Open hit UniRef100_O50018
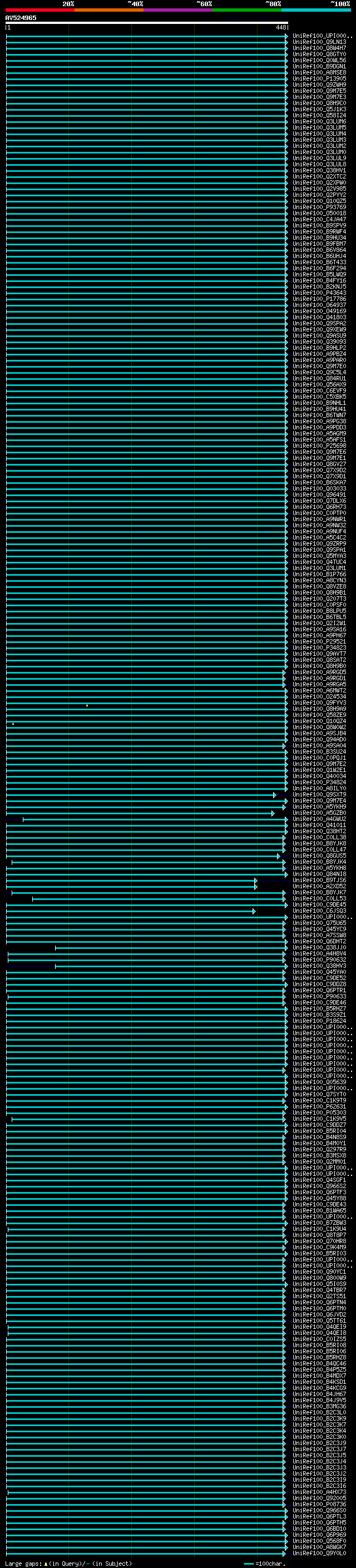The width and height of the screenshot is (356, 1568). click(319, 214)
